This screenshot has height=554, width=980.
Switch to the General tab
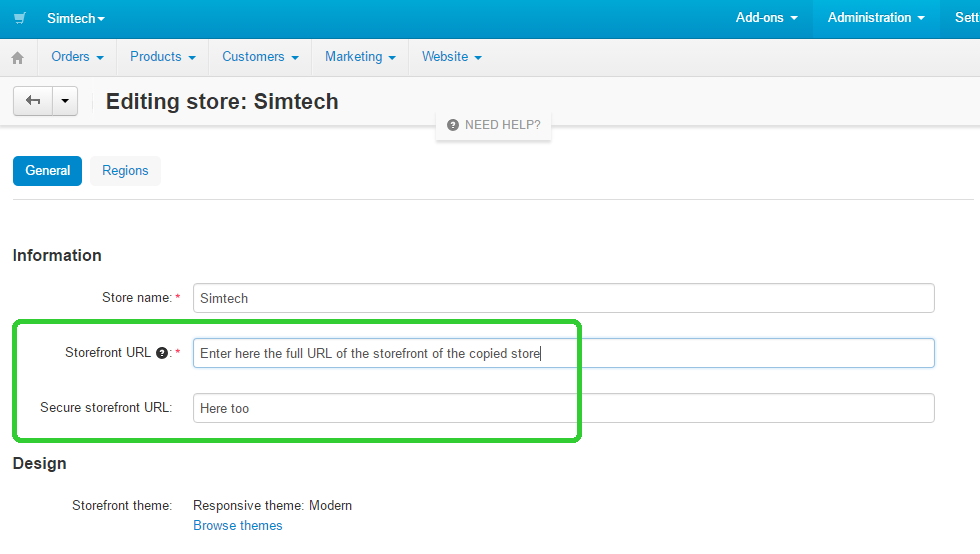tap(48, 171)
